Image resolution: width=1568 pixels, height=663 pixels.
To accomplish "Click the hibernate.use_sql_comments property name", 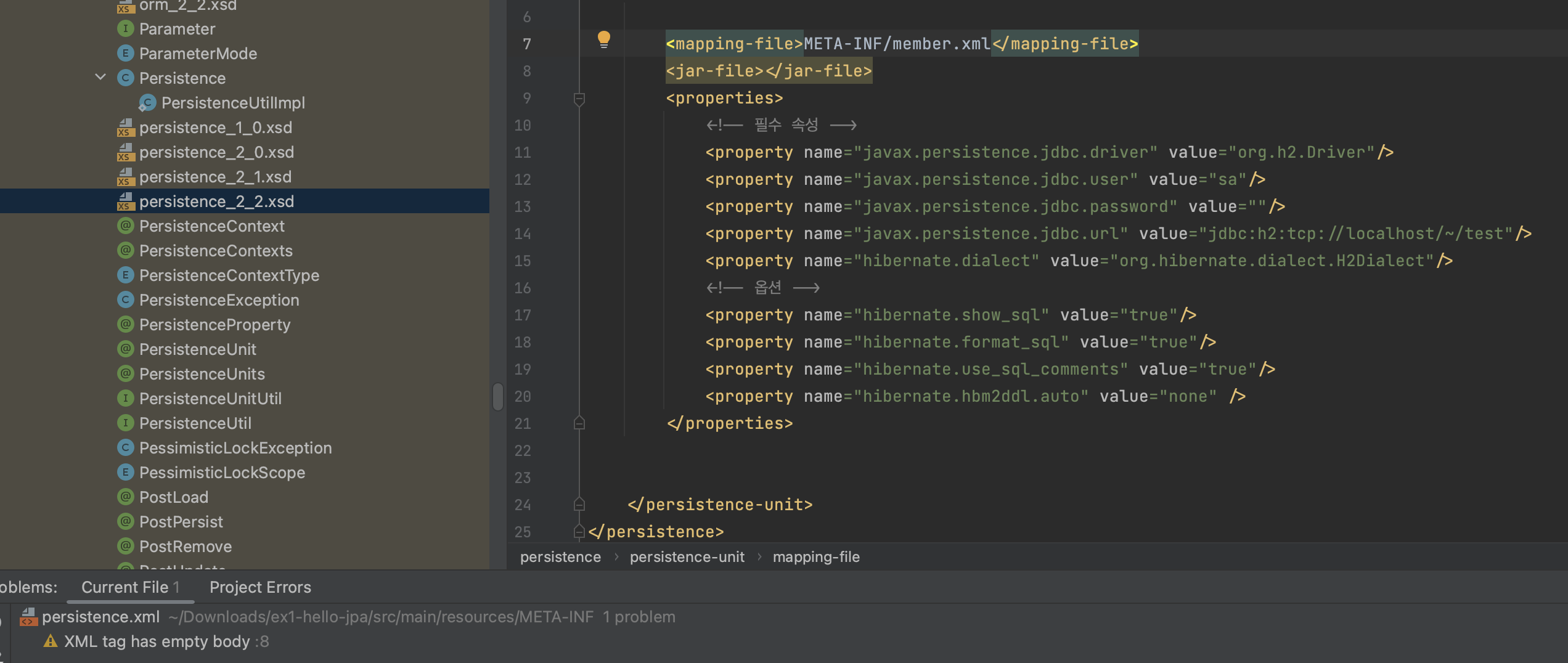I will tap(990, 369).
